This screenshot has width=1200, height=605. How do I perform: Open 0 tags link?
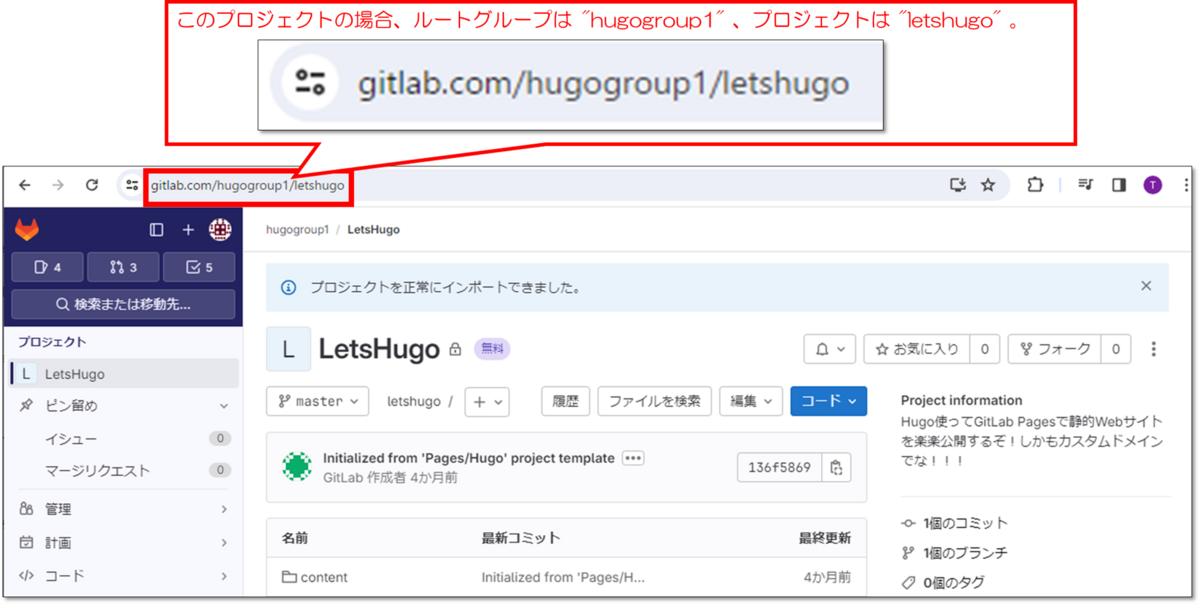pos(943,582)
